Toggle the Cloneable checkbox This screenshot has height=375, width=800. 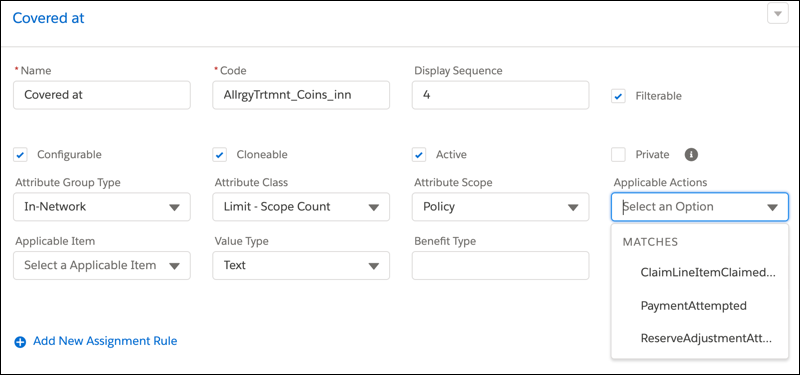click(219, 155)
